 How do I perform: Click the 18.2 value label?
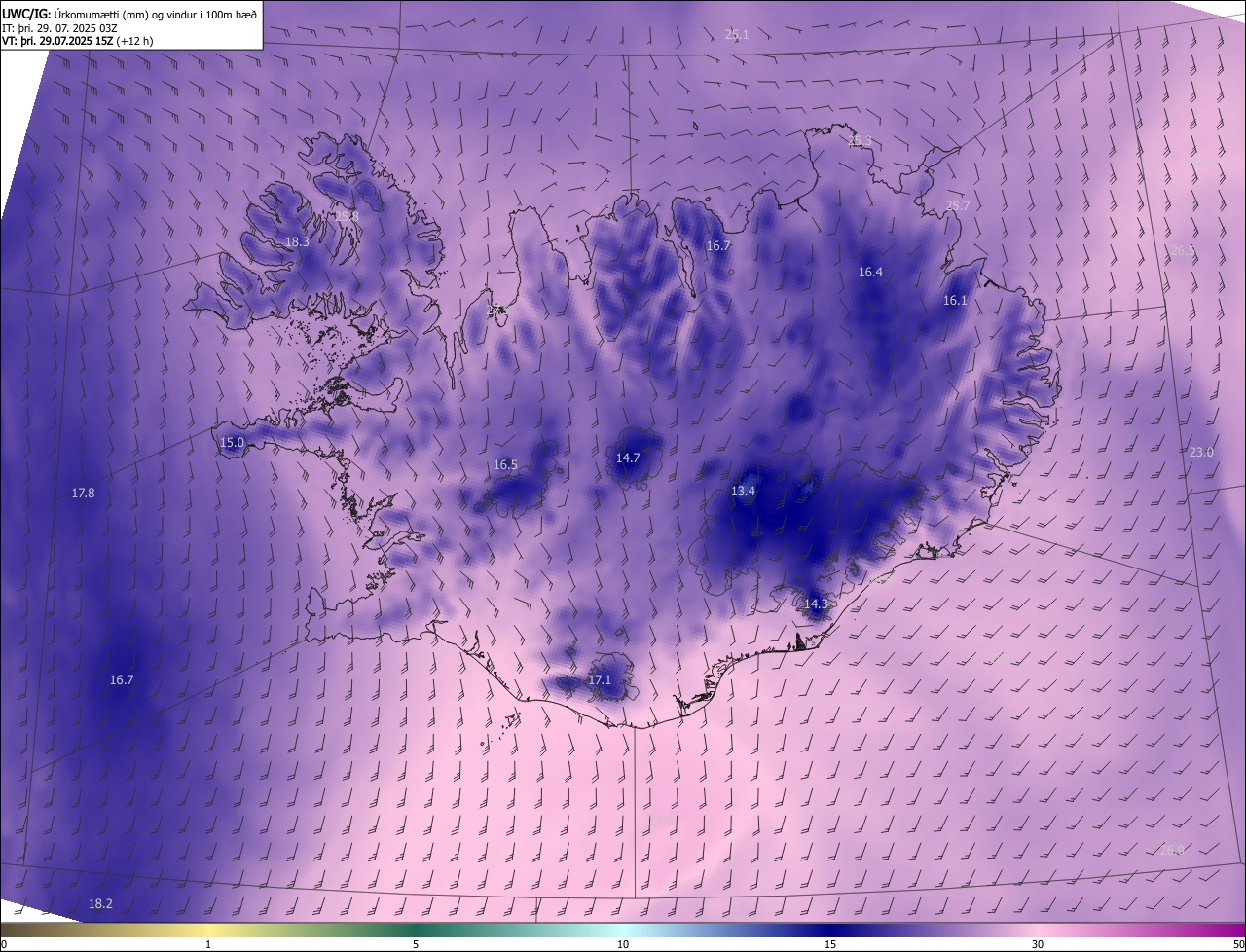coord(100,903)
